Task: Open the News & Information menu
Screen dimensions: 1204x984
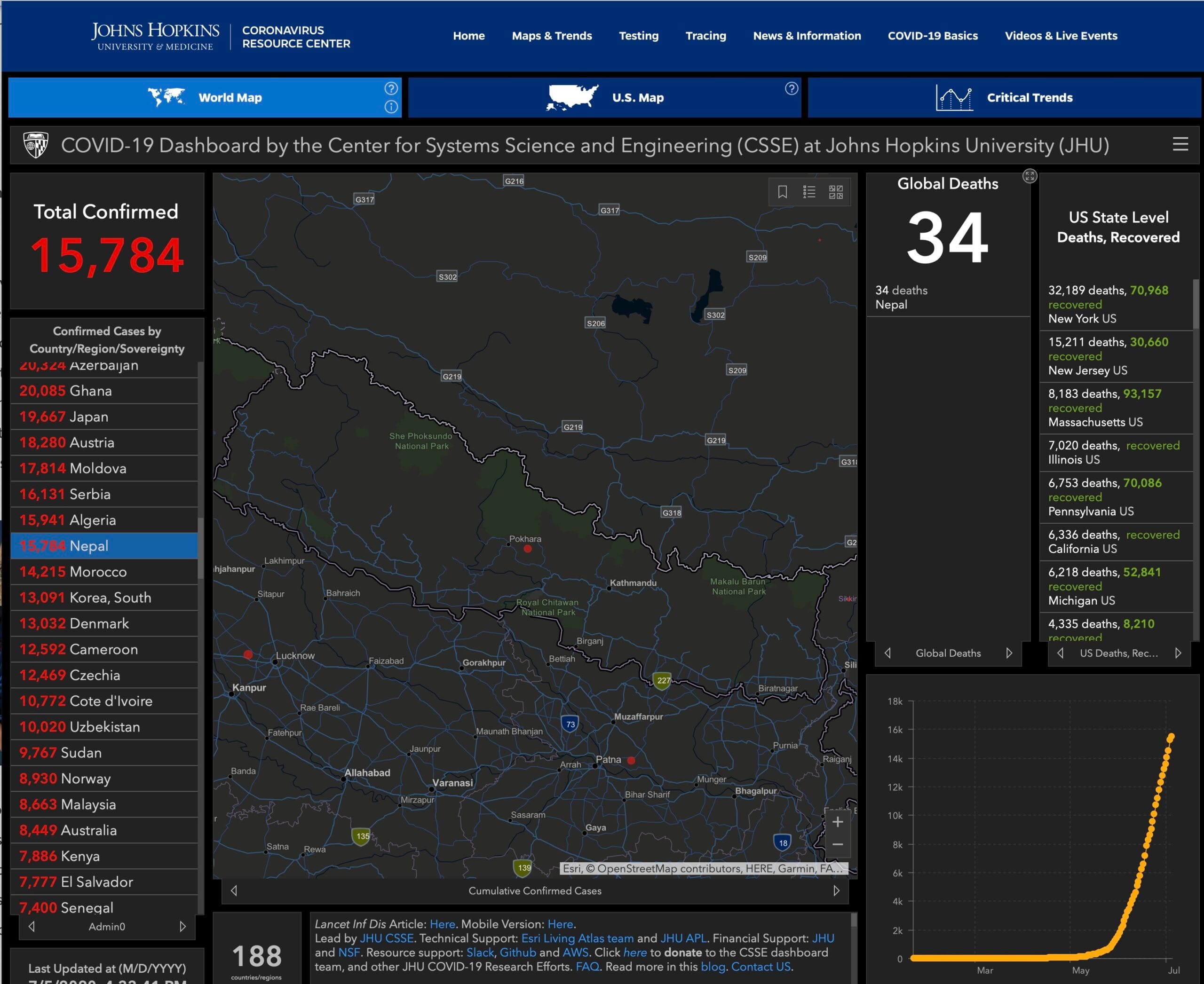Action: [x=807, y=36]
